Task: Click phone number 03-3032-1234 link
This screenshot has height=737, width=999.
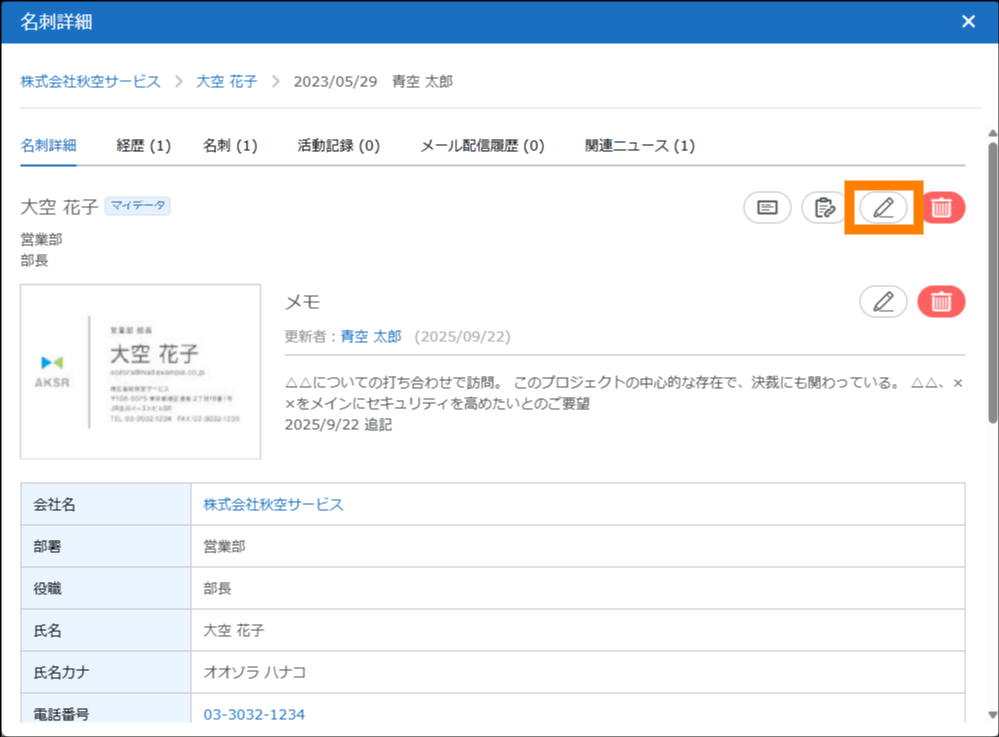Action: point(254,715)
